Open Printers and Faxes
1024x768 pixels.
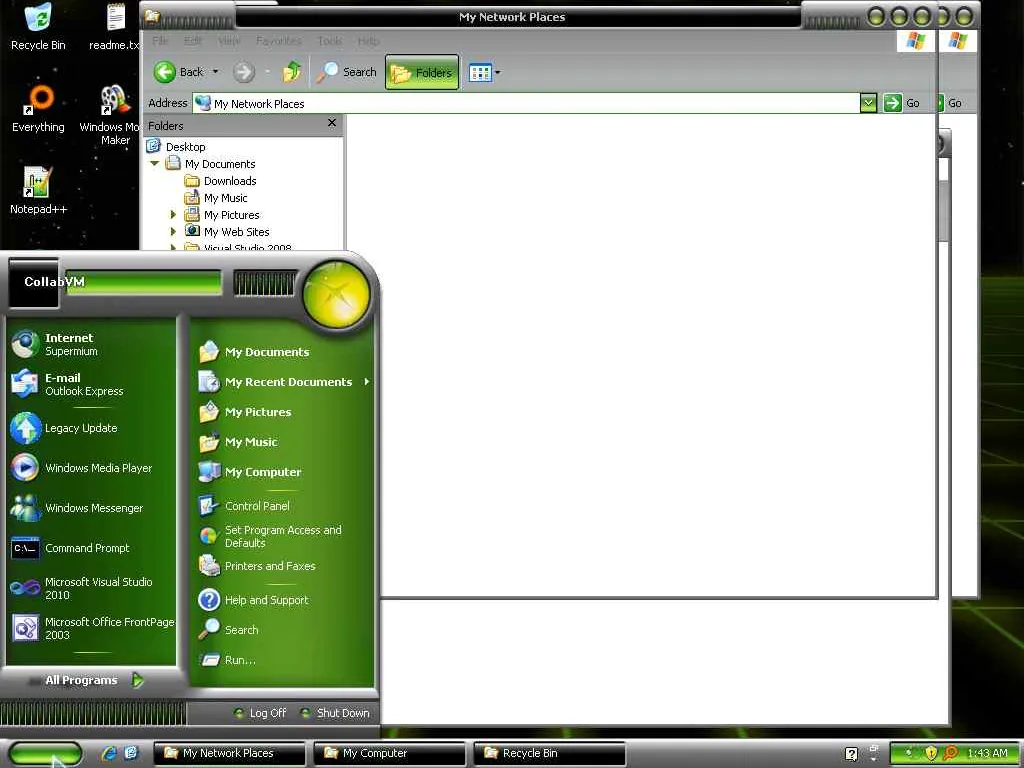tap(283, 566)
